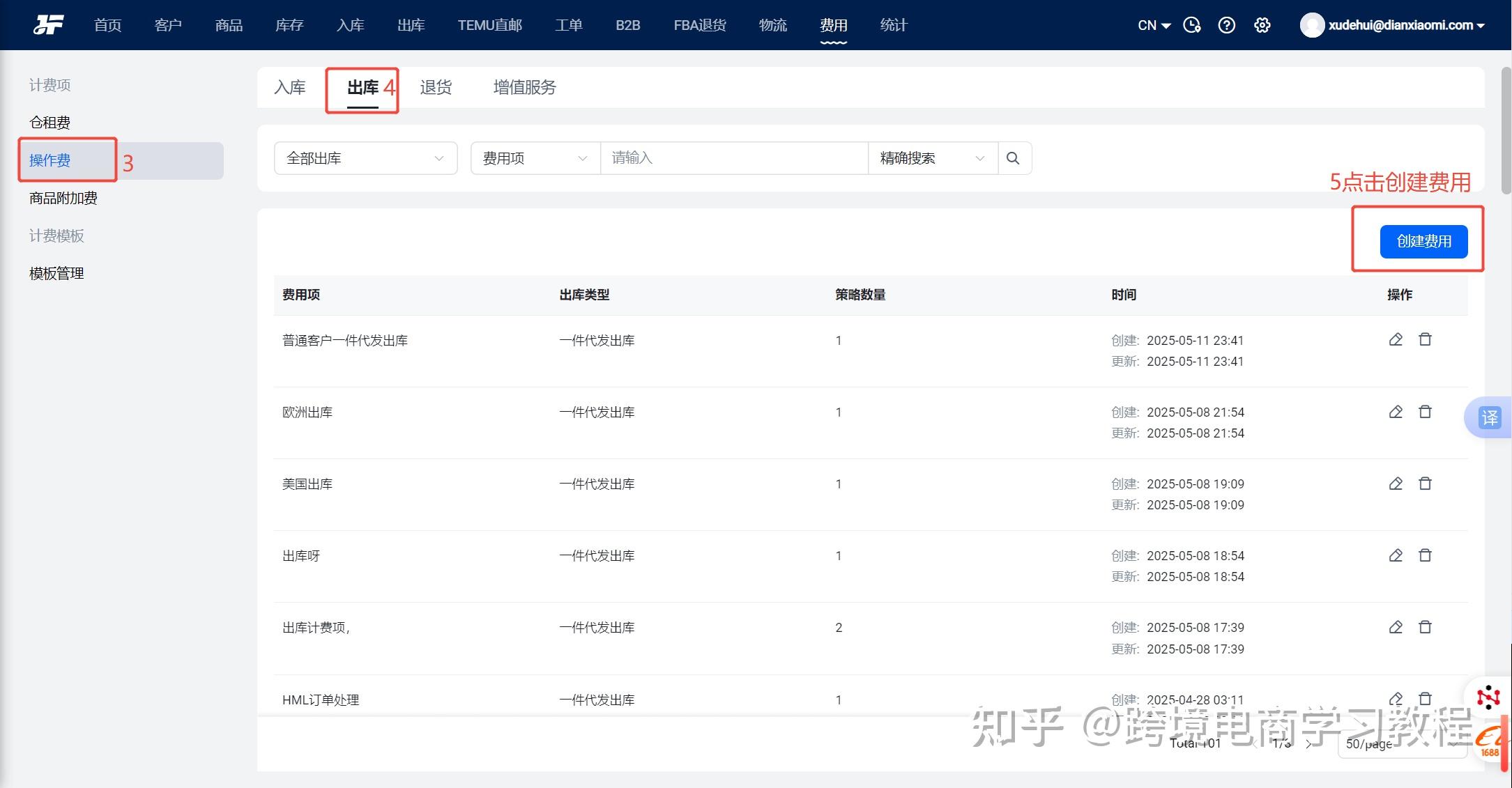Open the 1688 floating icon
The image size is (1512, 788).
coord(1489,741)
